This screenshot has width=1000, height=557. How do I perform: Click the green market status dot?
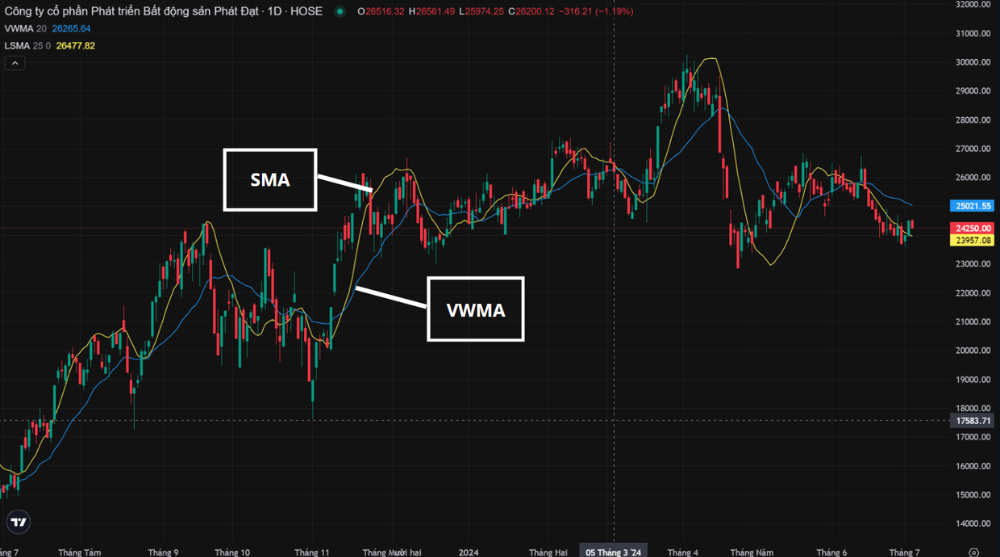[x=340, y=12]
